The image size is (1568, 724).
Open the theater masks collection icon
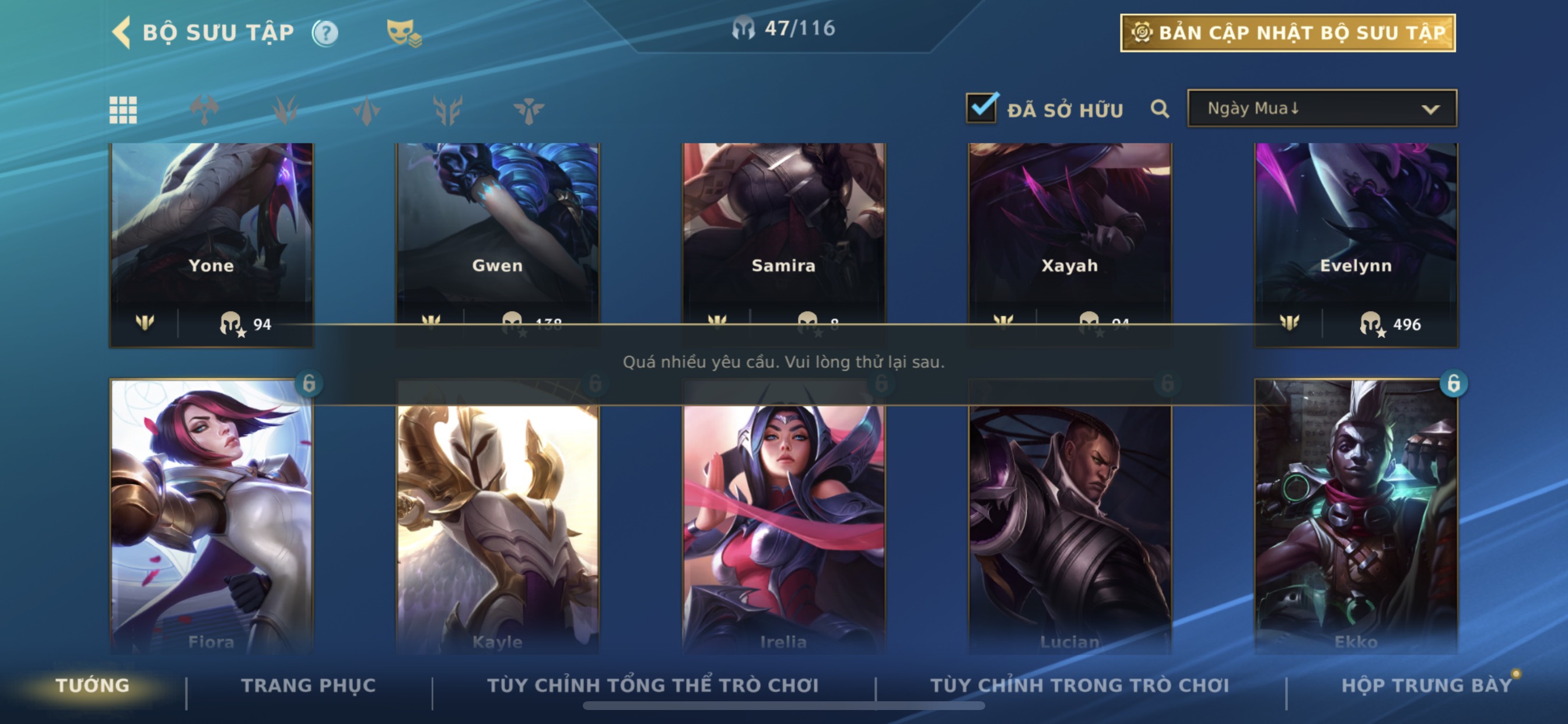(x=404, y=33)
